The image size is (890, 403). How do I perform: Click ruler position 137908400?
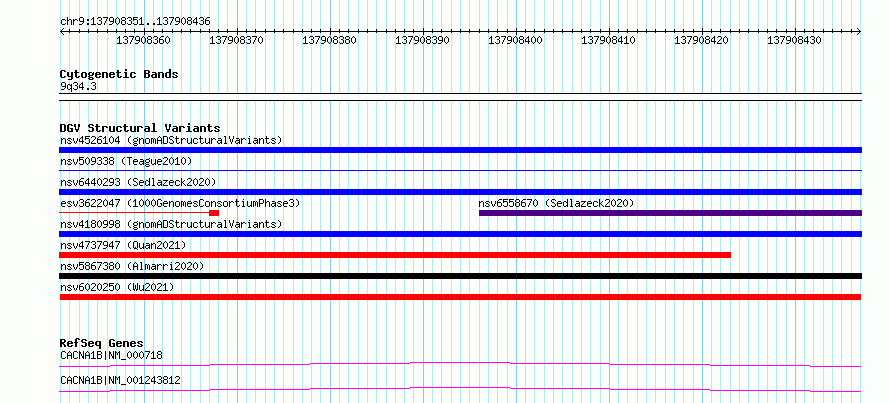[x=515, y=41]
